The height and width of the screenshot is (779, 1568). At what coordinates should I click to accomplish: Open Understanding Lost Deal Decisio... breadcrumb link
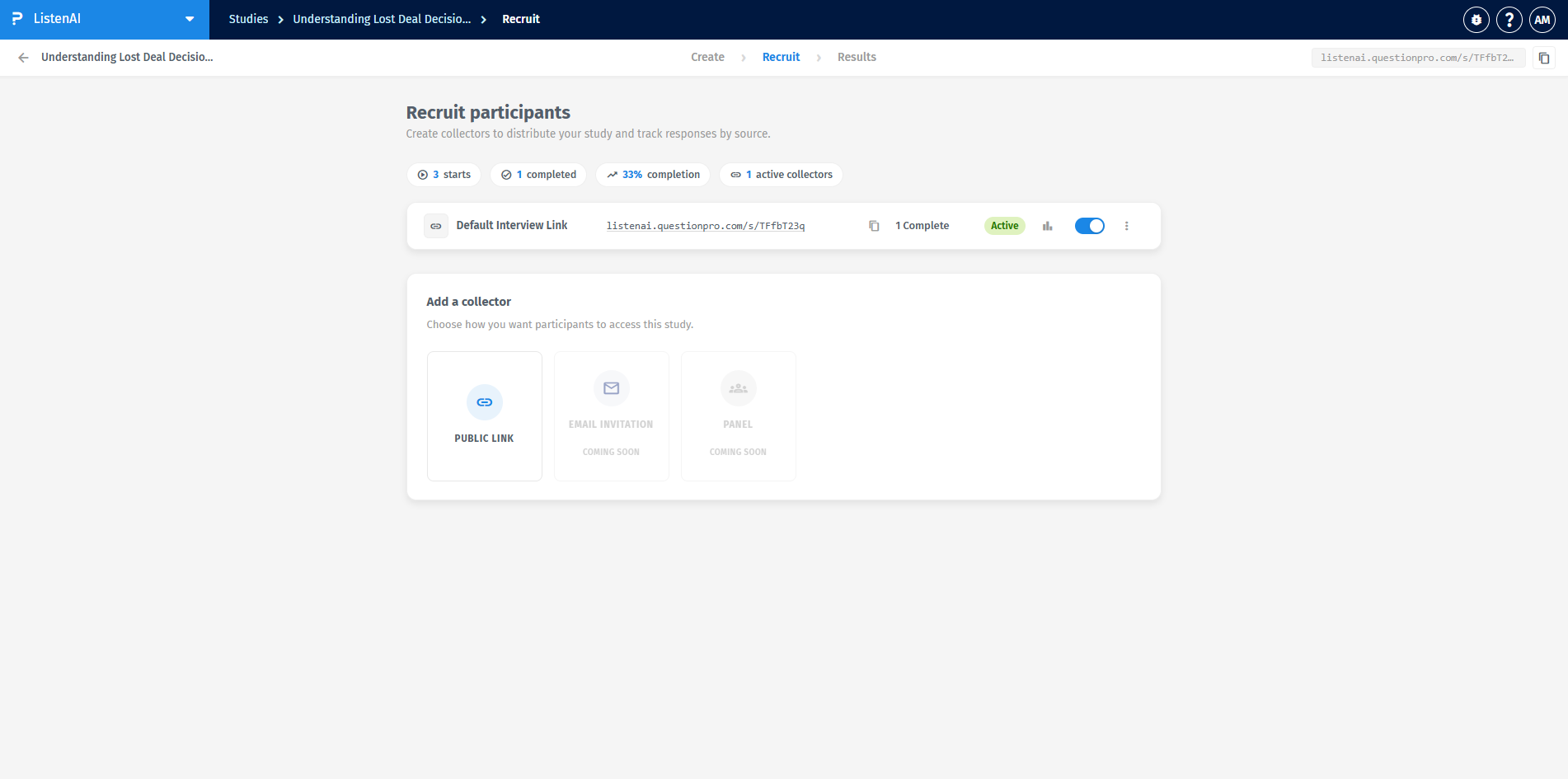pos(382,19)
